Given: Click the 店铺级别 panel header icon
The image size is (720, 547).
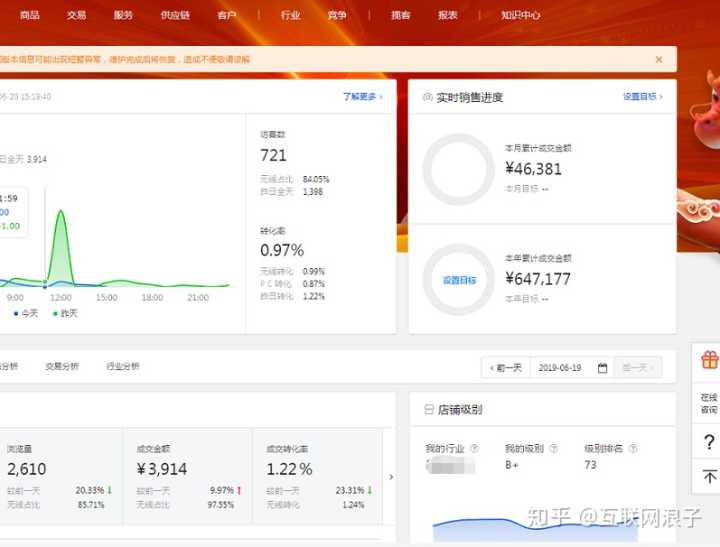Looking at the screenshot, I should tap(429, 410).
